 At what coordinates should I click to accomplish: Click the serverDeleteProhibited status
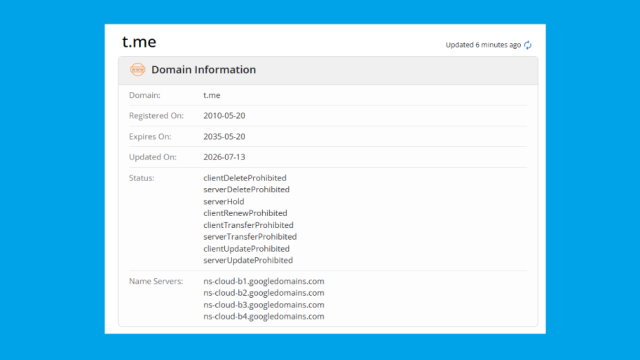[247, 189]
